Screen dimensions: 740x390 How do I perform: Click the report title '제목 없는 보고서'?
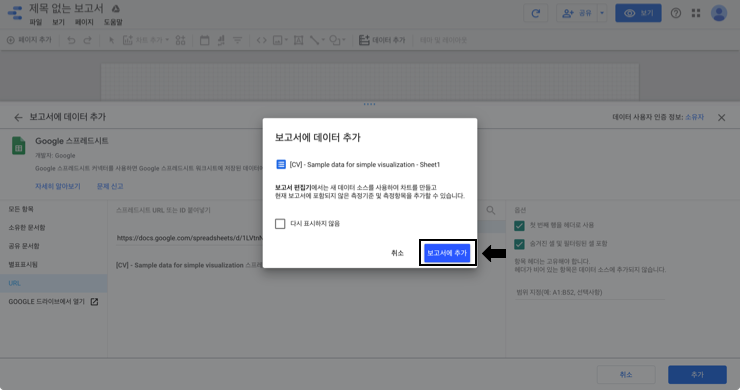point(66,8)
